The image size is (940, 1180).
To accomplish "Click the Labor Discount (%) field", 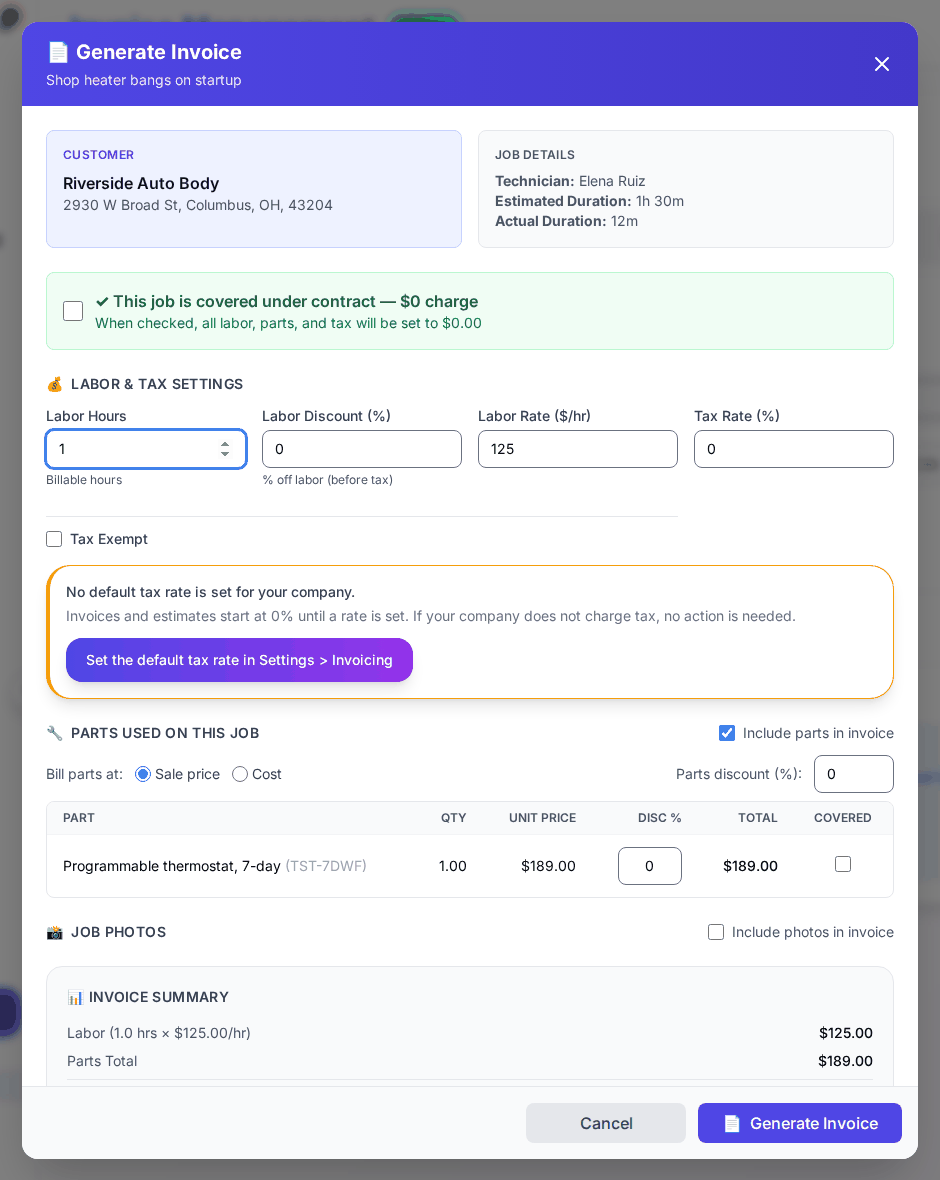I will (362, 449).
